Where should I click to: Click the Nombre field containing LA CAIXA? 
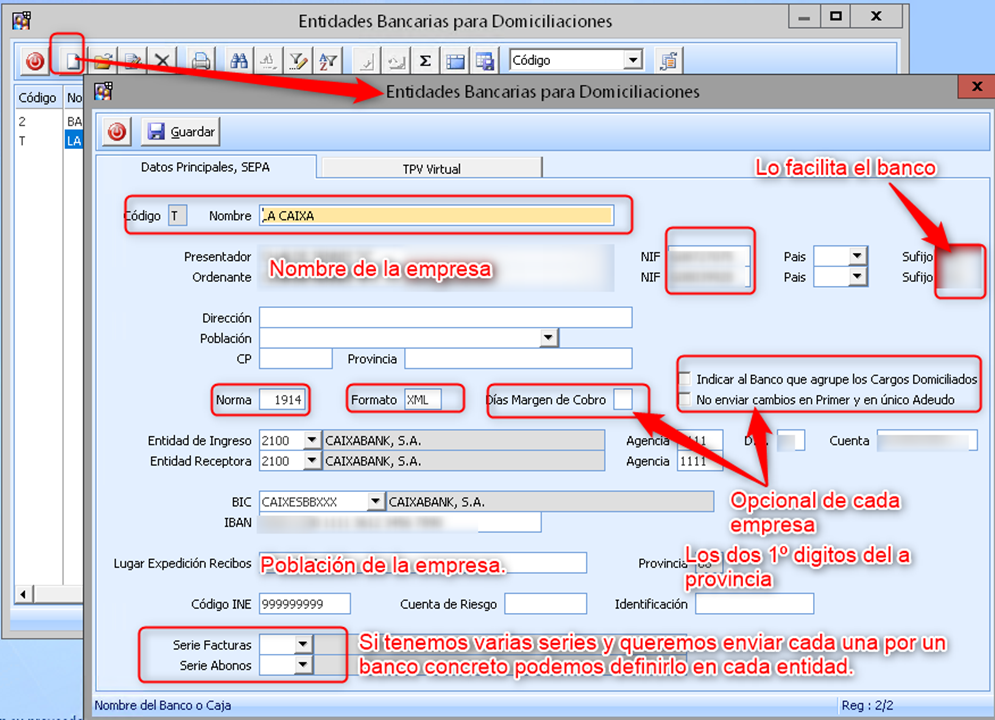[x=435, y=215]
